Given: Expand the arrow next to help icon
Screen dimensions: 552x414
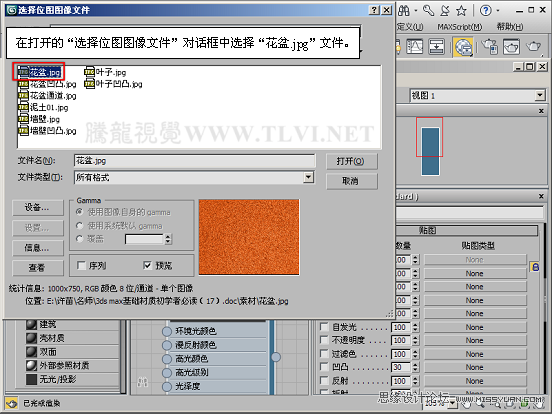Looking at the screenshot, I should [x=498, y=11].
